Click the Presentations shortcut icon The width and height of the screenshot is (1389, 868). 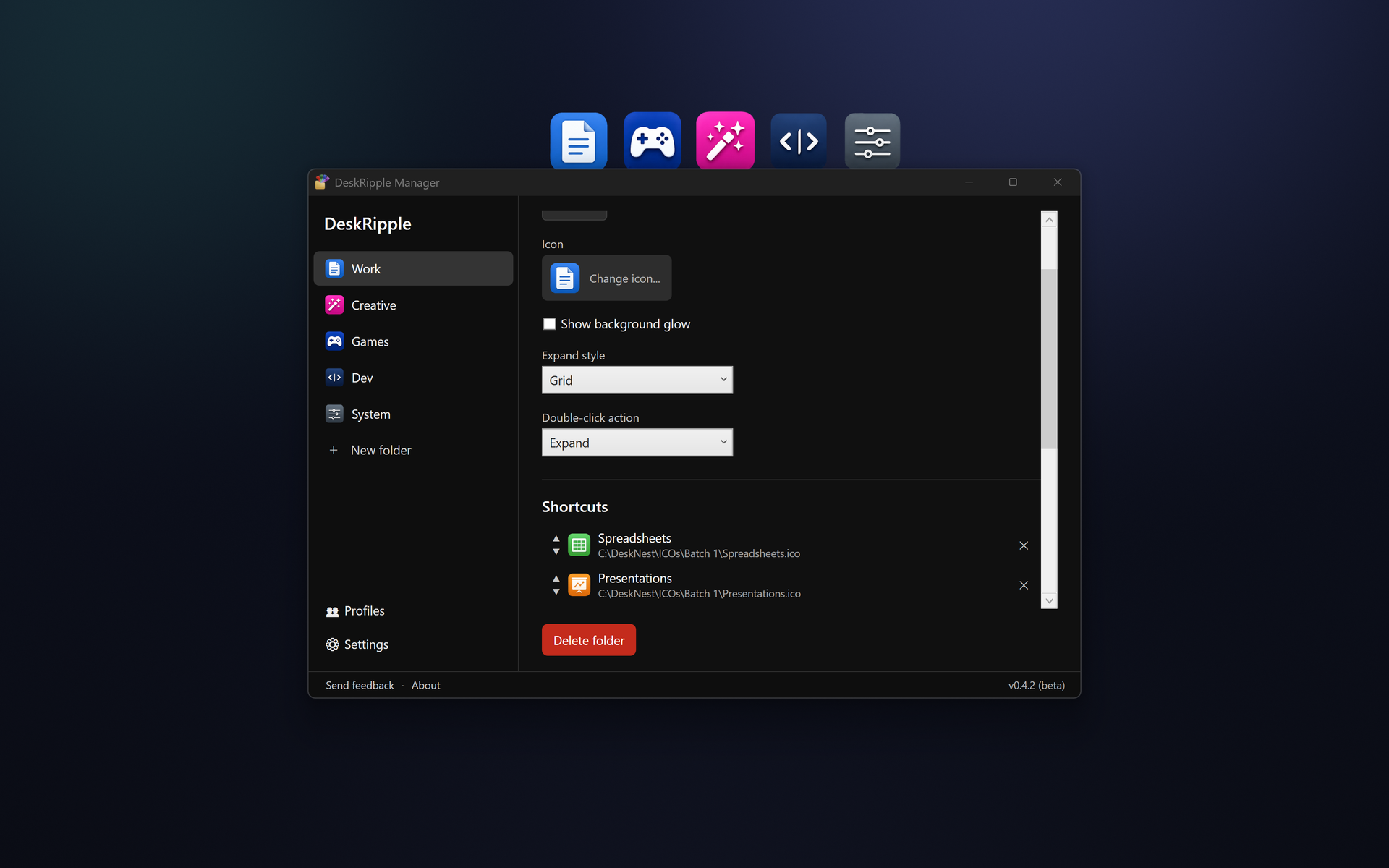[579, 584]
